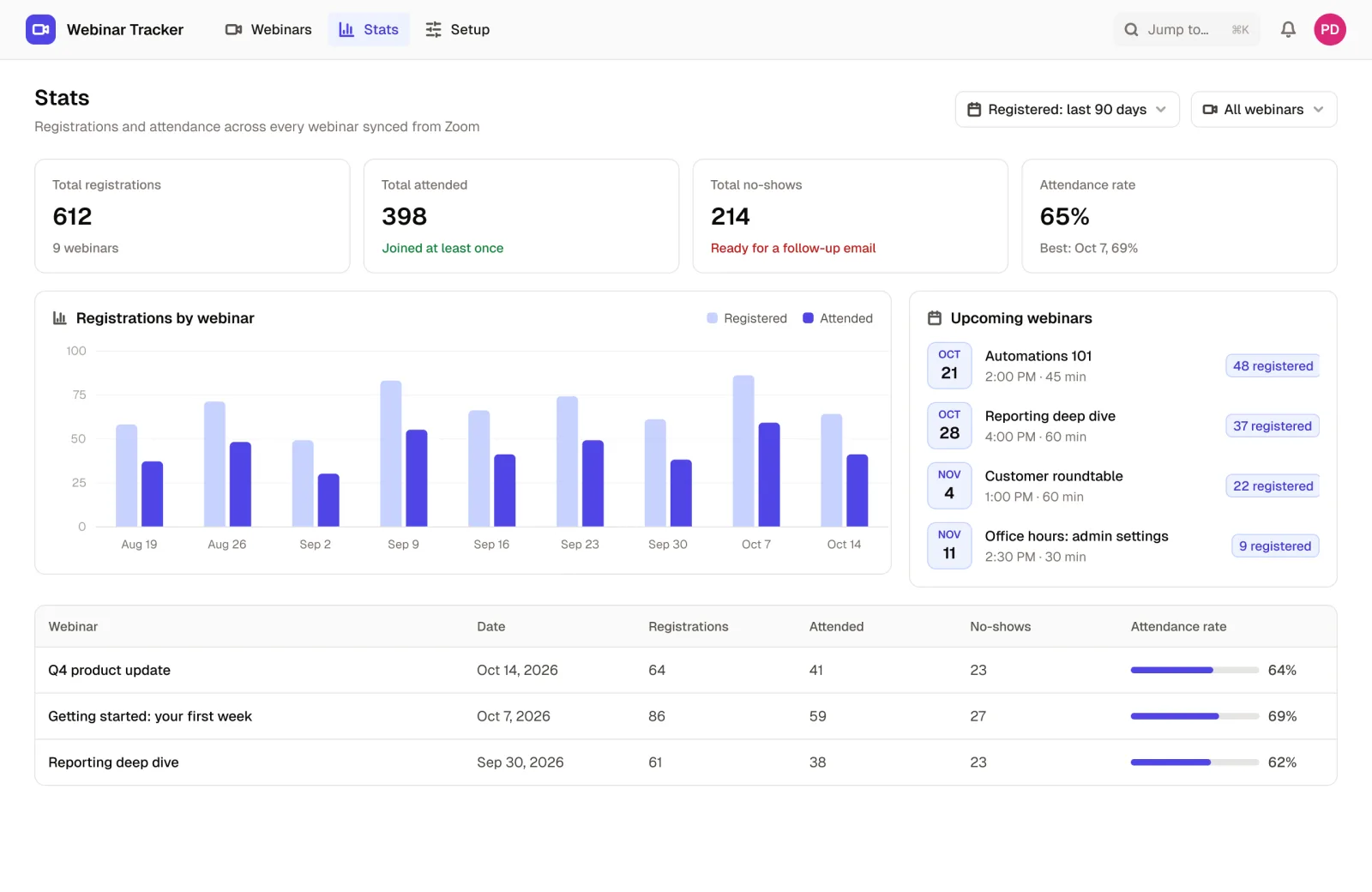This screenshot has height=892, width=1372.
Task: Click the calendar icon in date filter
Action: tap(974, 110)
